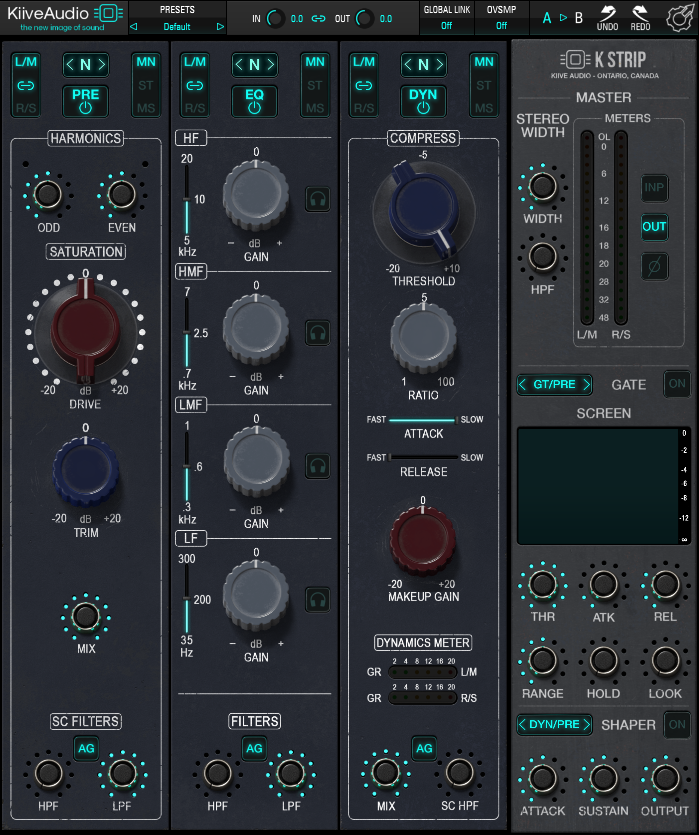Enable the SHAPER ON switch

click(677, 724)
